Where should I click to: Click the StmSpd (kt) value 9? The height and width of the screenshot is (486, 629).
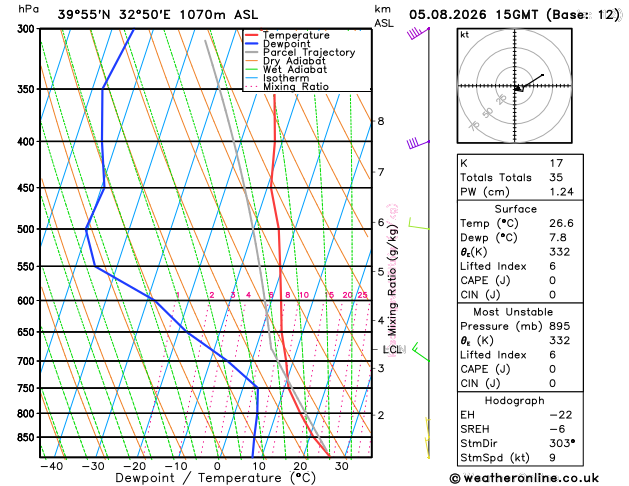tap(553, 458)
